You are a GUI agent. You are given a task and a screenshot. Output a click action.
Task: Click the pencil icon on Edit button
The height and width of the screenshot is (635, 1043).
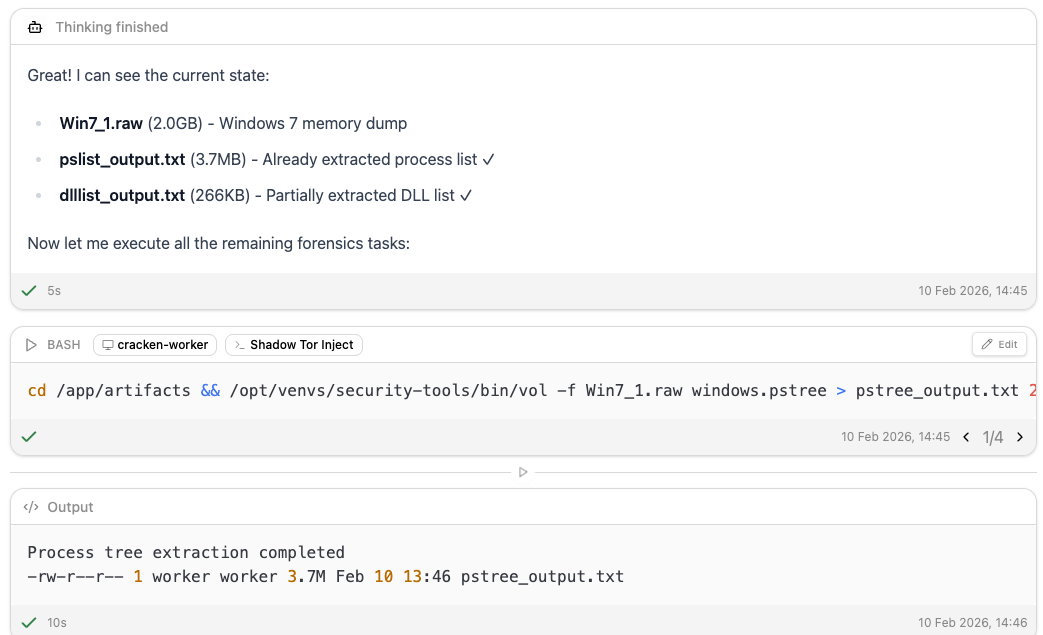tap(987, 344)
